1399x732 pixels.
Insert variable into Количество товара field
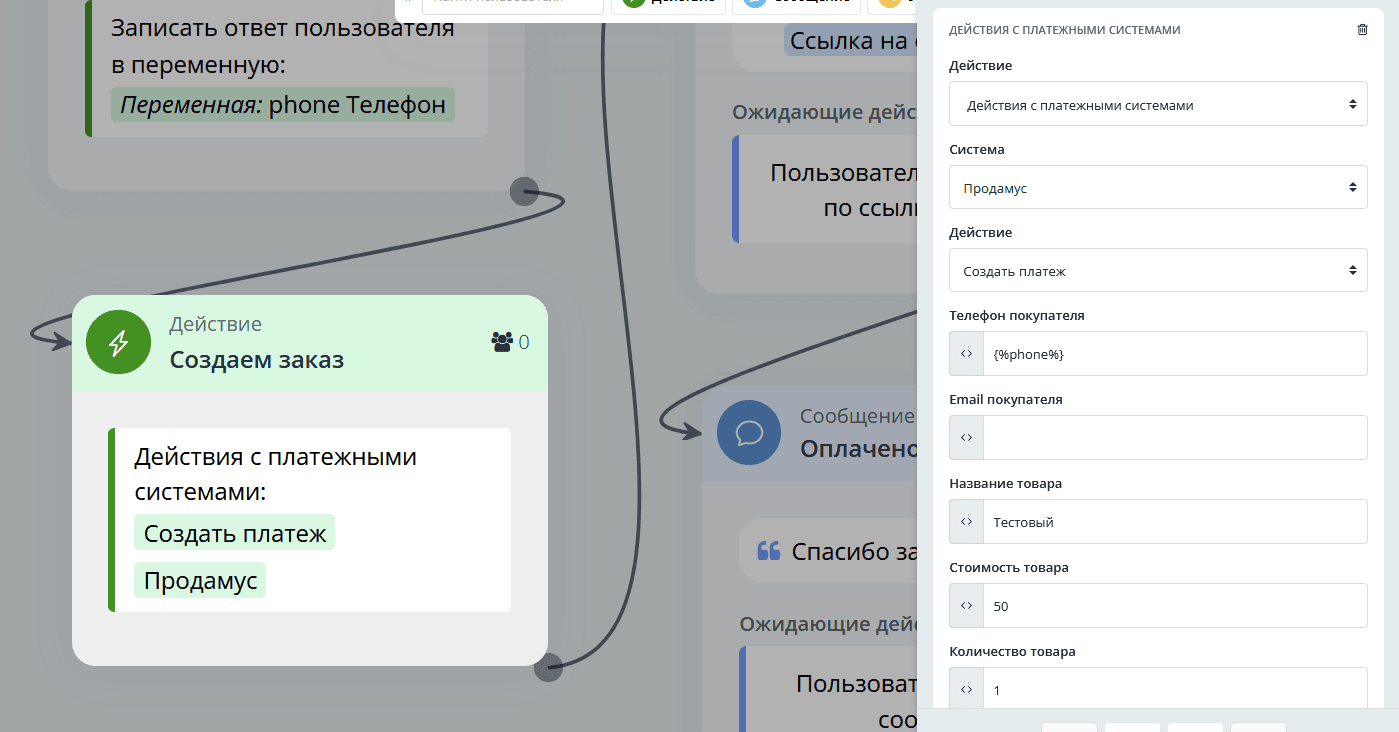tap(966, 690)
